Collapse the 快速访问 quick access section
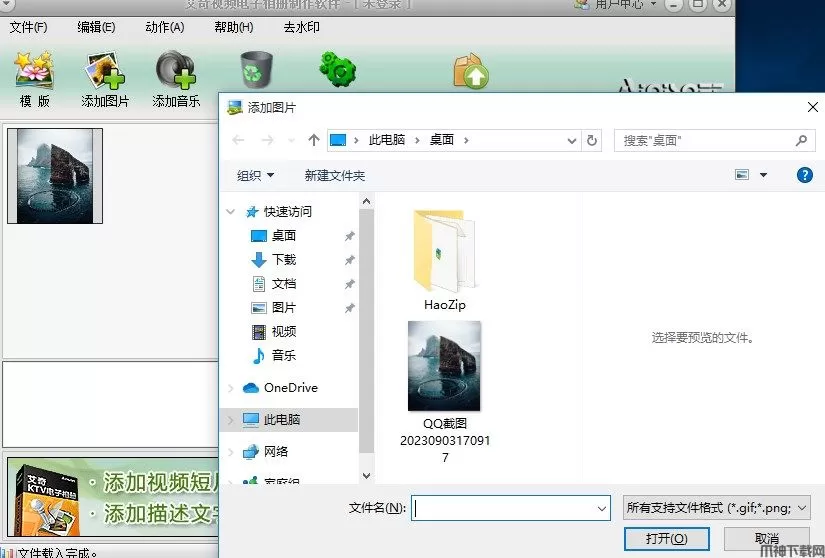The height and width of the screenshot is (558, 825). click(232, 212)
